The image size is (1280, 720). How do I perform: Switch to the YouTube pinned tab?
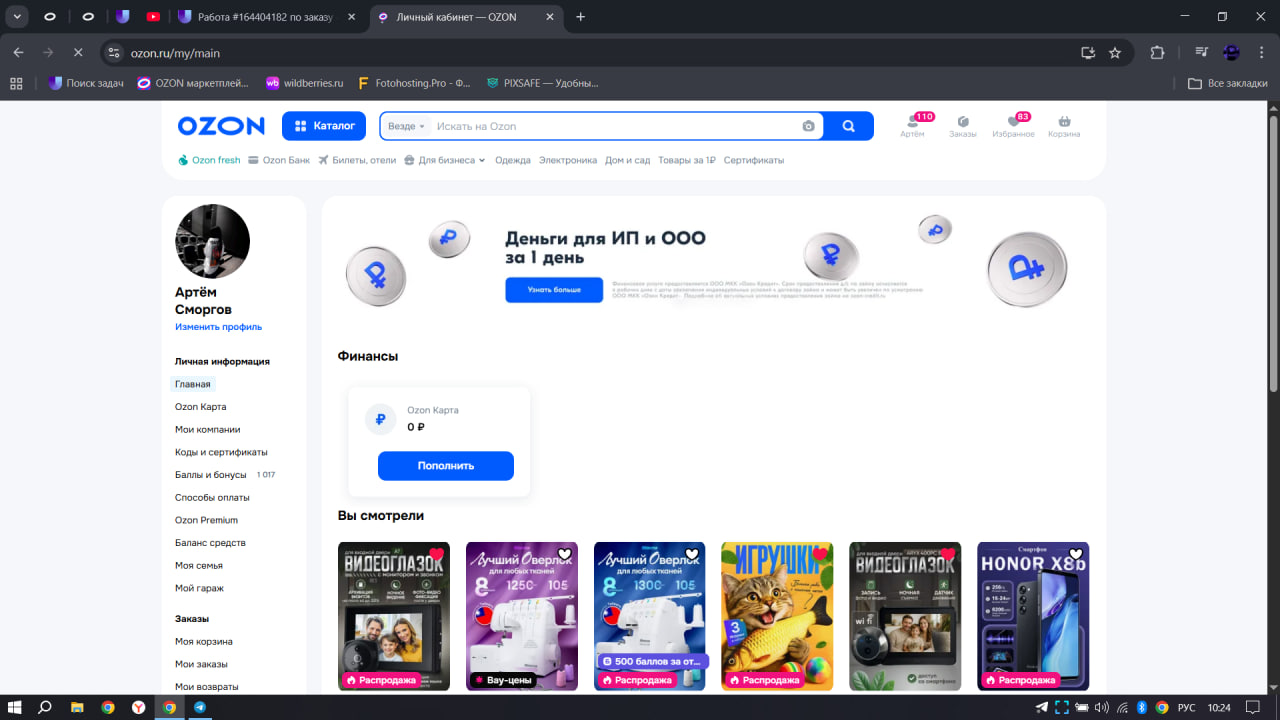click(153, 17)
